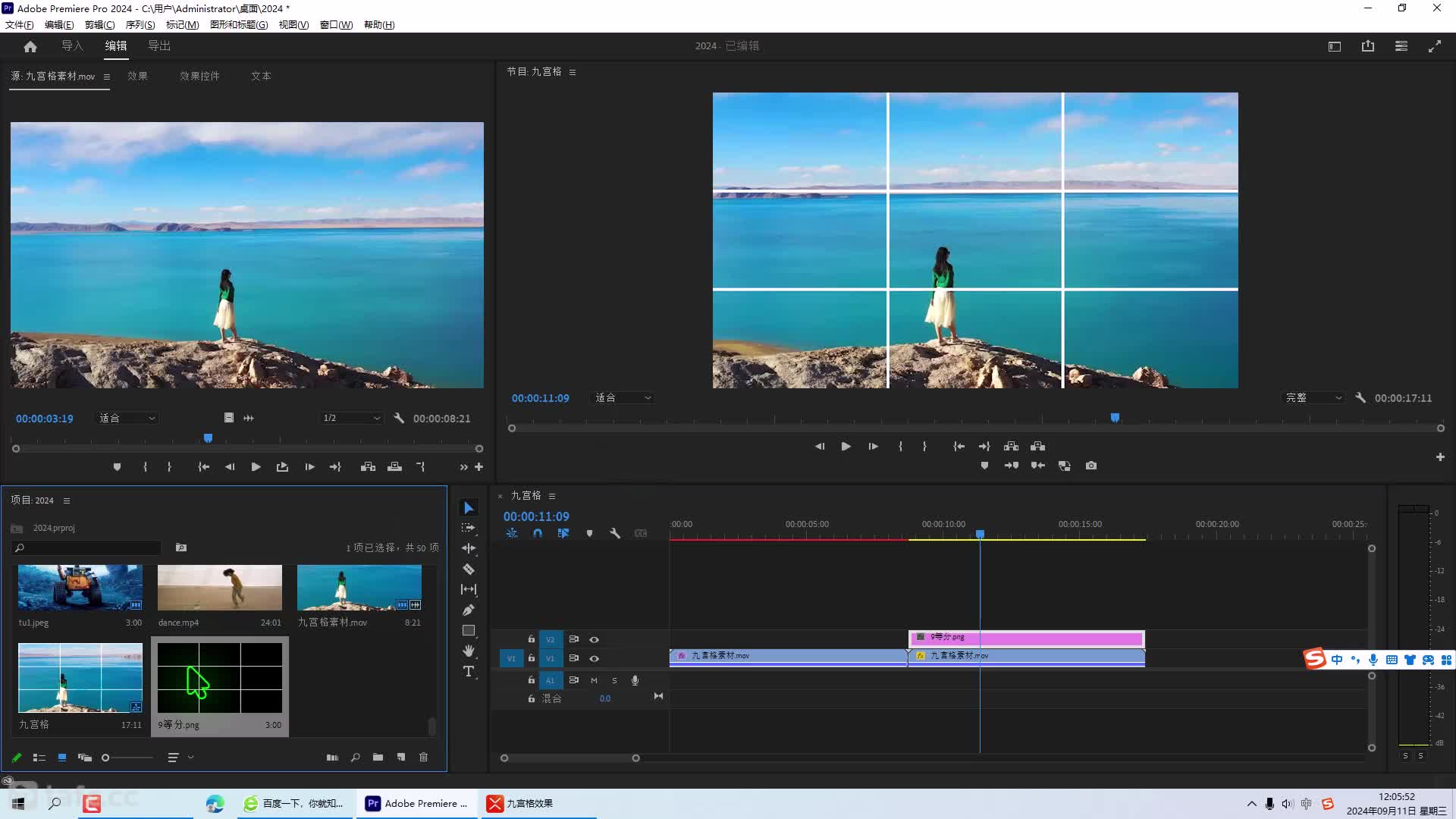Open Source monitor zoom level dropdown 适合
The height and width of the screenshot is (819, 1456).
[127, 418]
